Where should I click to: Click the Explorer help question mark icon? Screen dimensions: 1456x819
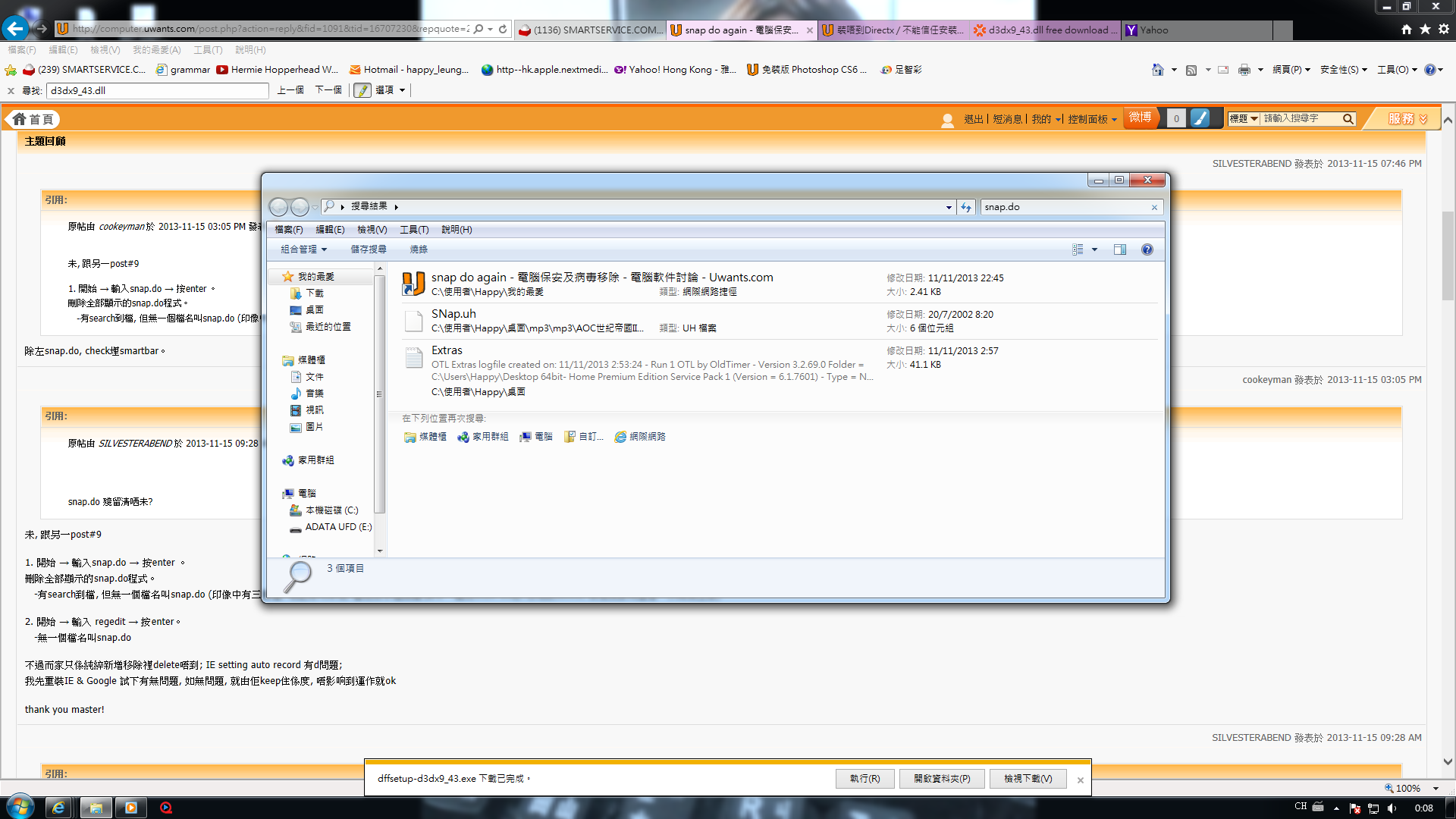point(1147,249)
